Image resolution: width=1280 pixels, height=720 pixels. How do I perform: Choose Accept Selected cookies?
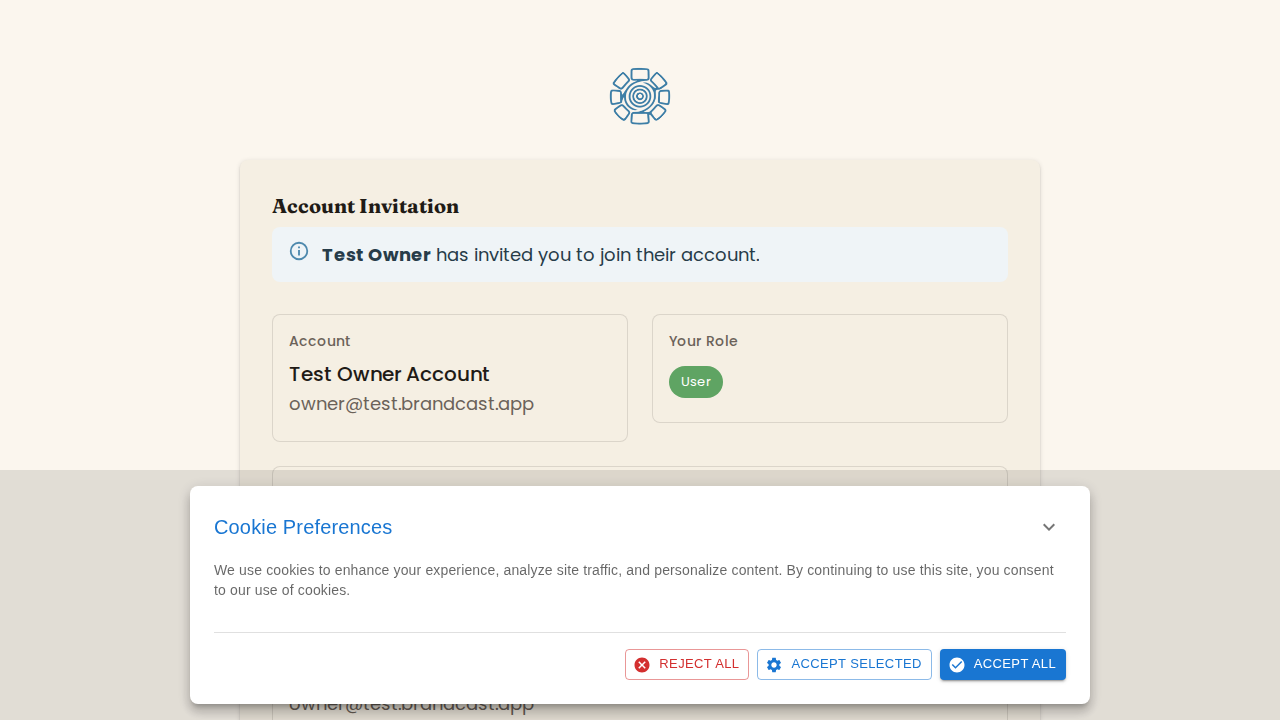(x=844, y=664)
